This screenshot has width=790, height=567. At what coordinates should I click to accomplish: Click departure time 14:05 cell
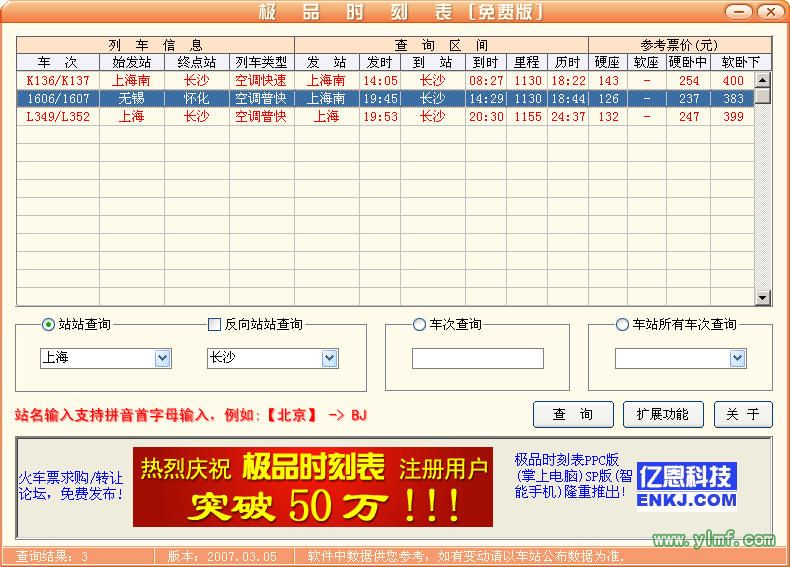(380, 80)
